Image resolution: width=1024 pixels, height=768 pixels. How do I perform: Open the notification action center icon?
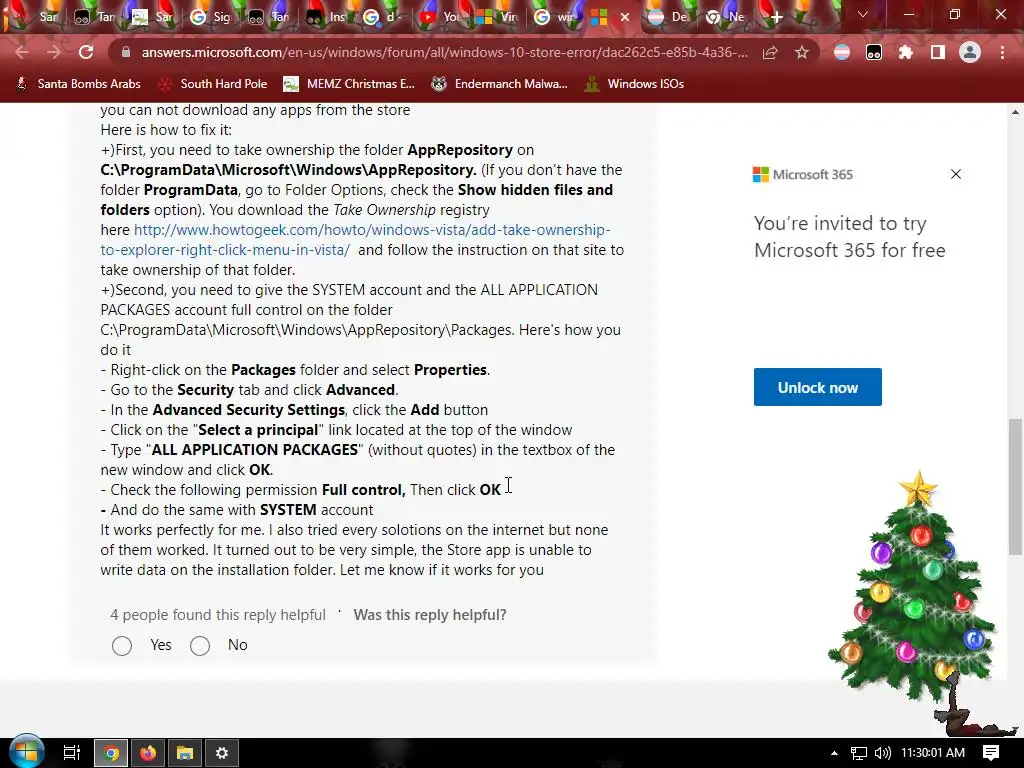[x=991, y=753]
